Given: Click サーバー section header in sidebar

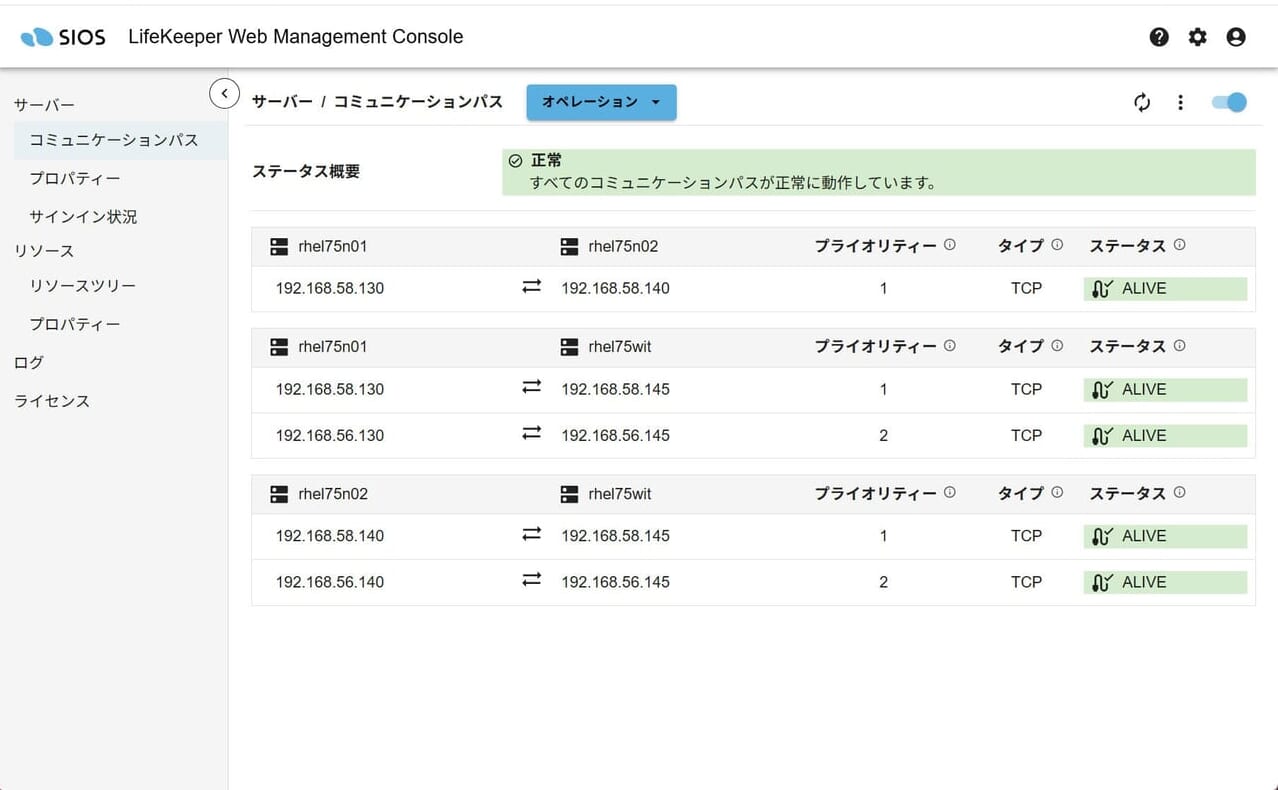Looking at the screenshot, I should tap(44, 105).
